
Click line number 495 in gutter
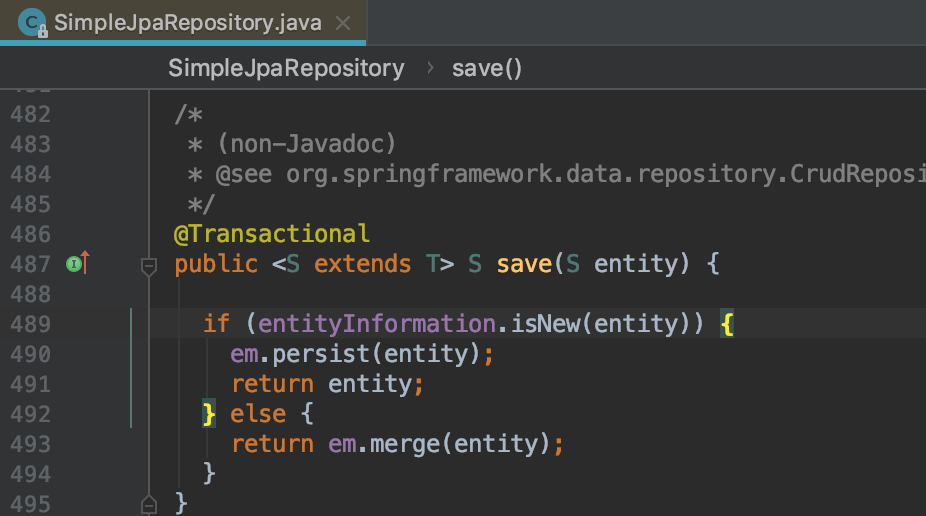[31, 504]
